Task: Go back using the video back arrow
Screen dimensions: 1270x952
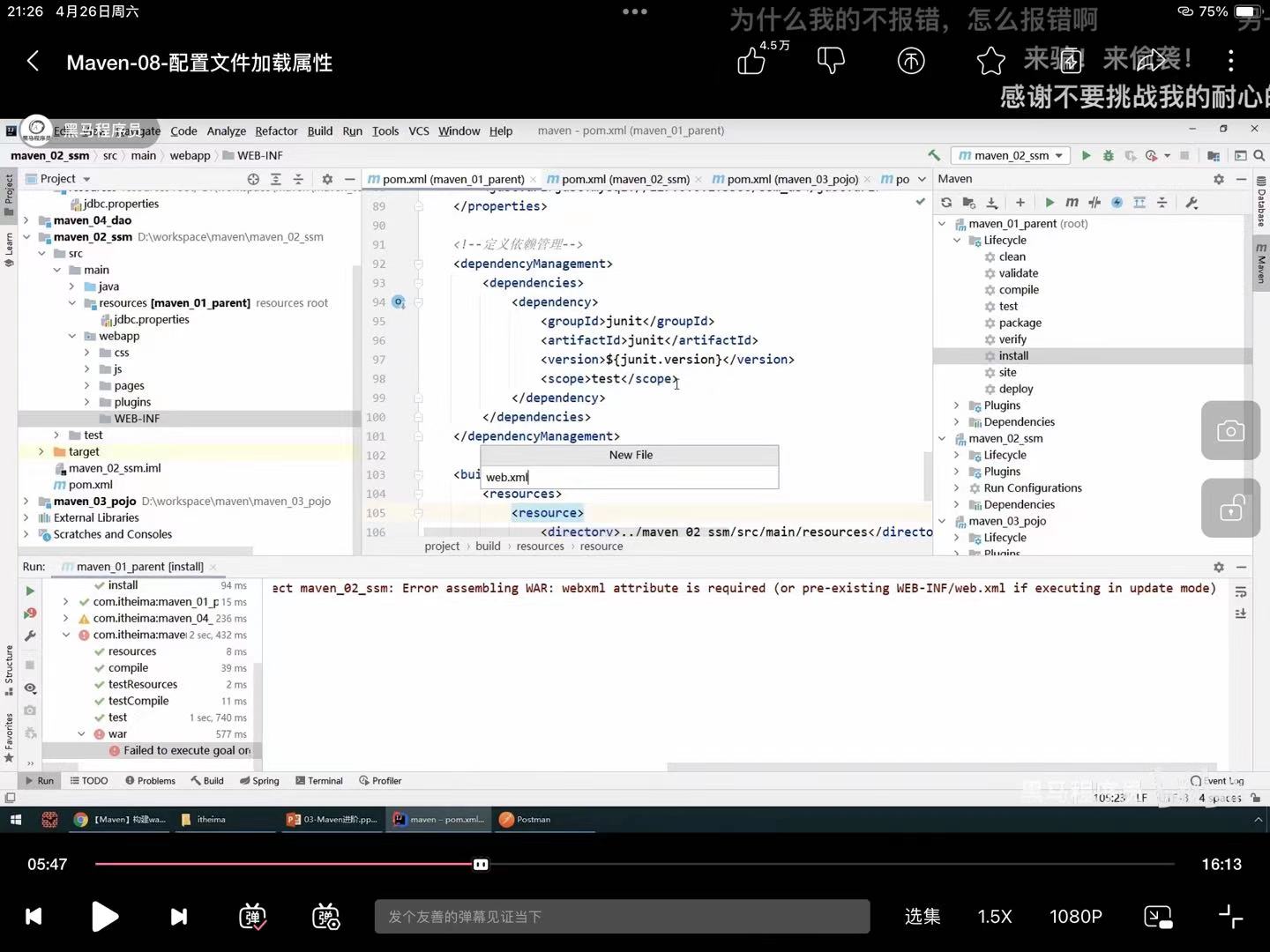Action: pyautogui.click(x=34, y=61)
